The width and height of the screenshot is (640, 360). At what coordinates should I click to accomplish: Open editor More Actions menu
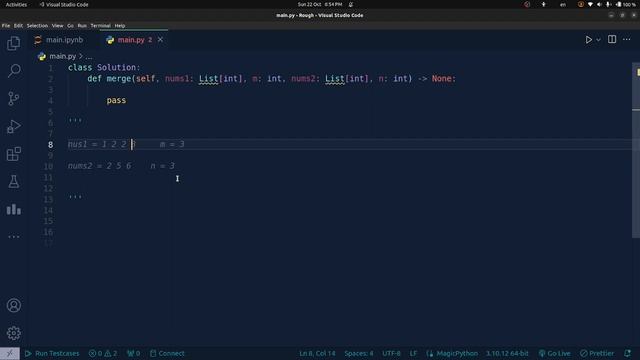pyautogui.click(x=627, y=40)
